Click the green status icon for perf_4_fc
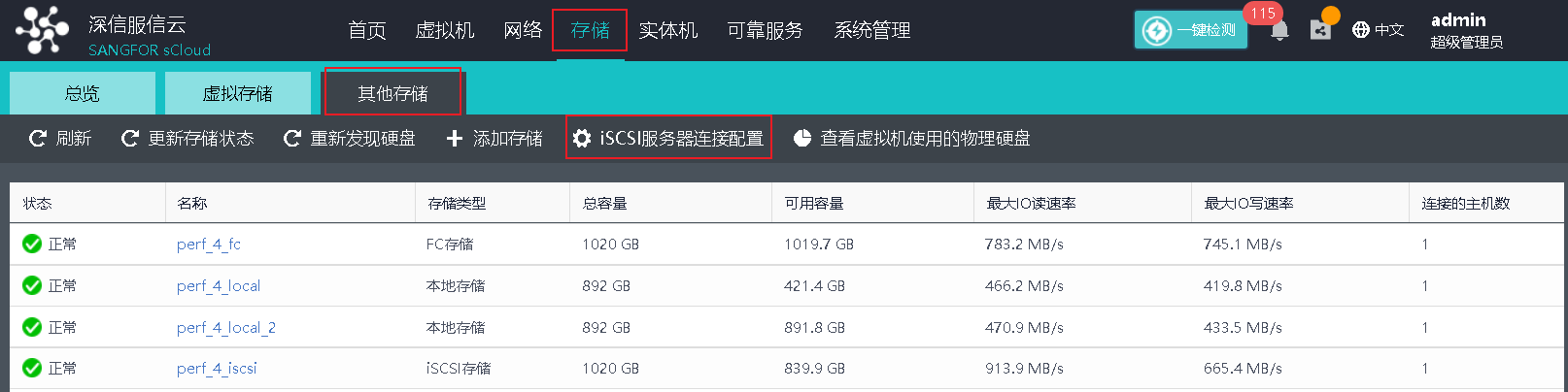Image resolution: width=1568 pixels, height=392 pixels. 32,244
